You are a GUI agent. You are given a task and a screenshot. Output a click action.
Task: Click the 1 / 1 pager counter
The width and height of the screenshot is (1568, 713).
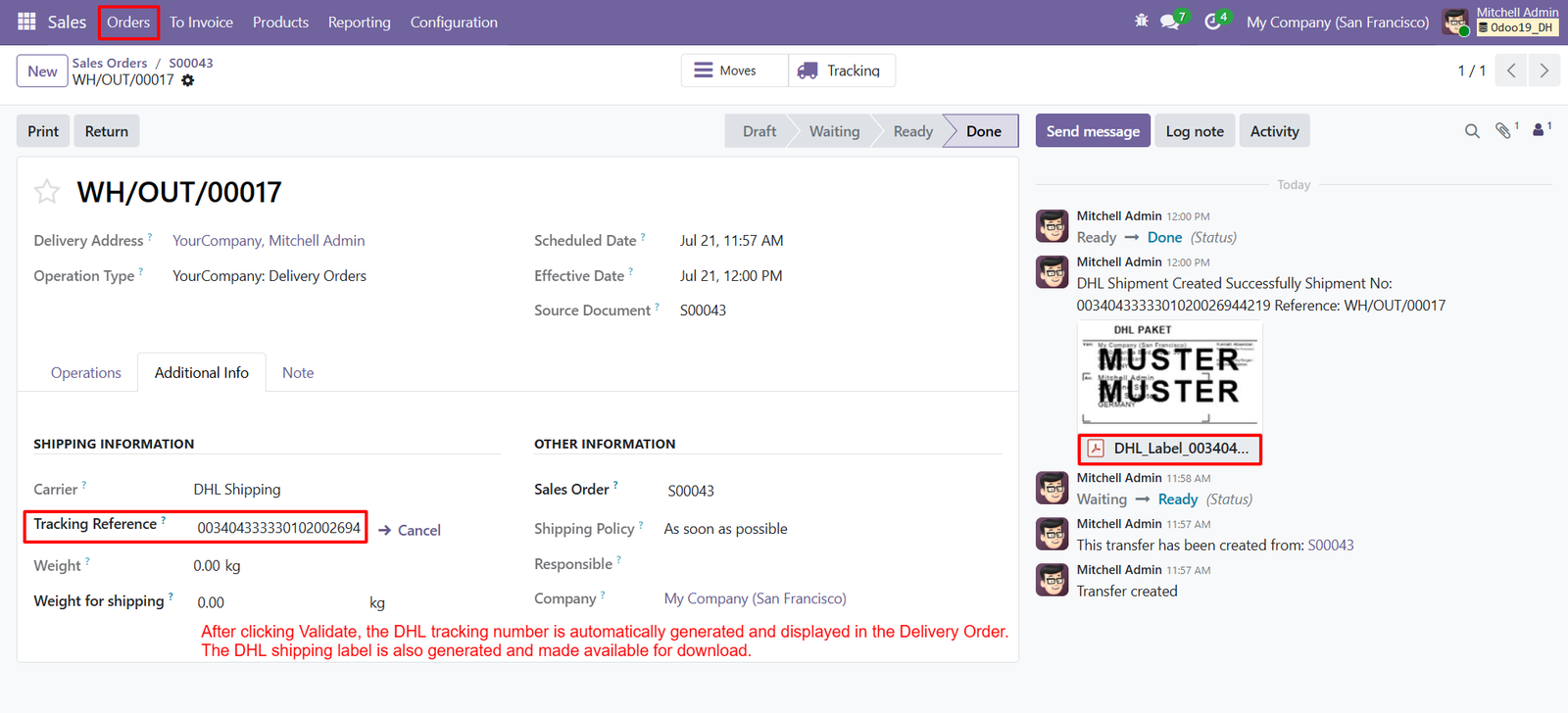point(1471,71)
